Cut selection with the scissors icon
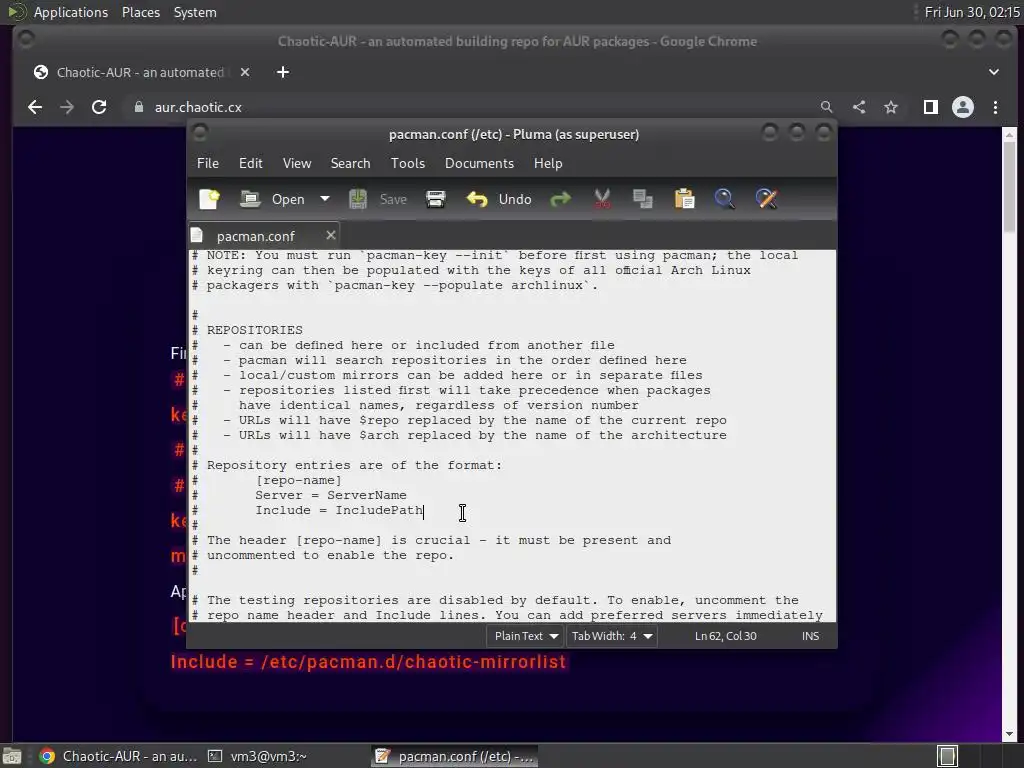This screenshot has height=768, width=1024. 602,199
